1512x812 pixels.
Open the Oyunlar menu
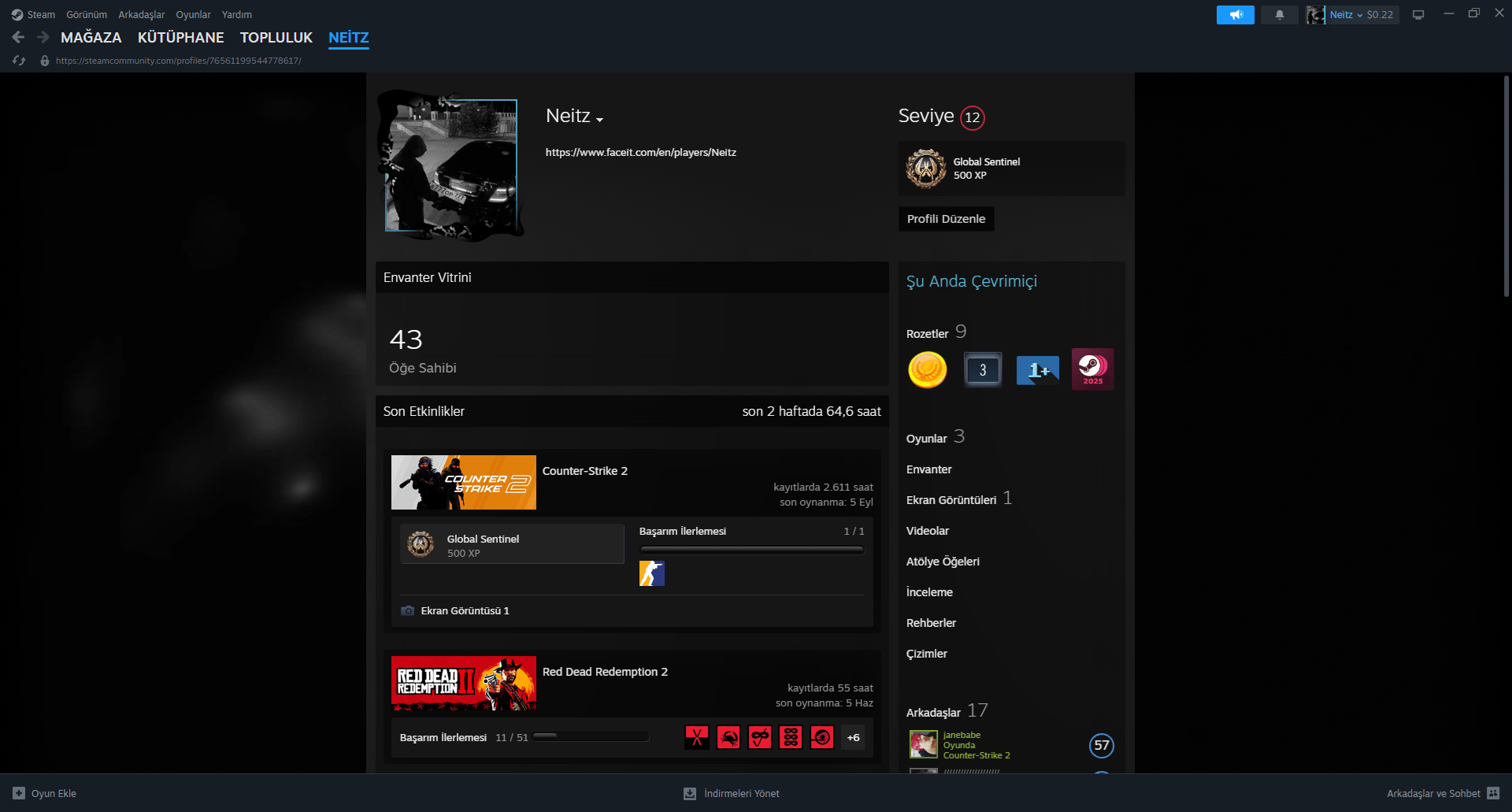coord(193,15)
